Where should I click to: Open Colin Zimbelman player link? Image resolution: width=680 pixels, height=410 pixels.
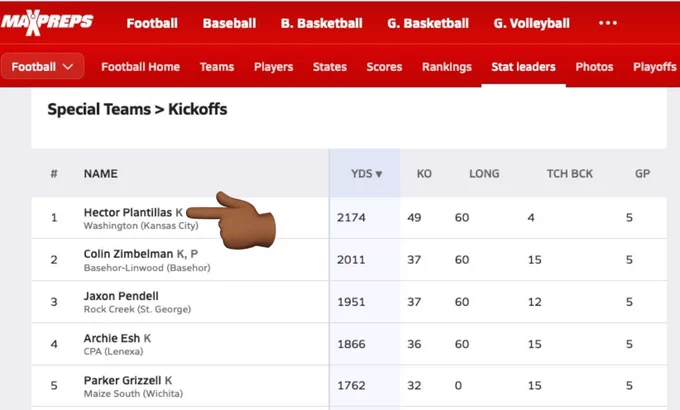click(128, 253)
